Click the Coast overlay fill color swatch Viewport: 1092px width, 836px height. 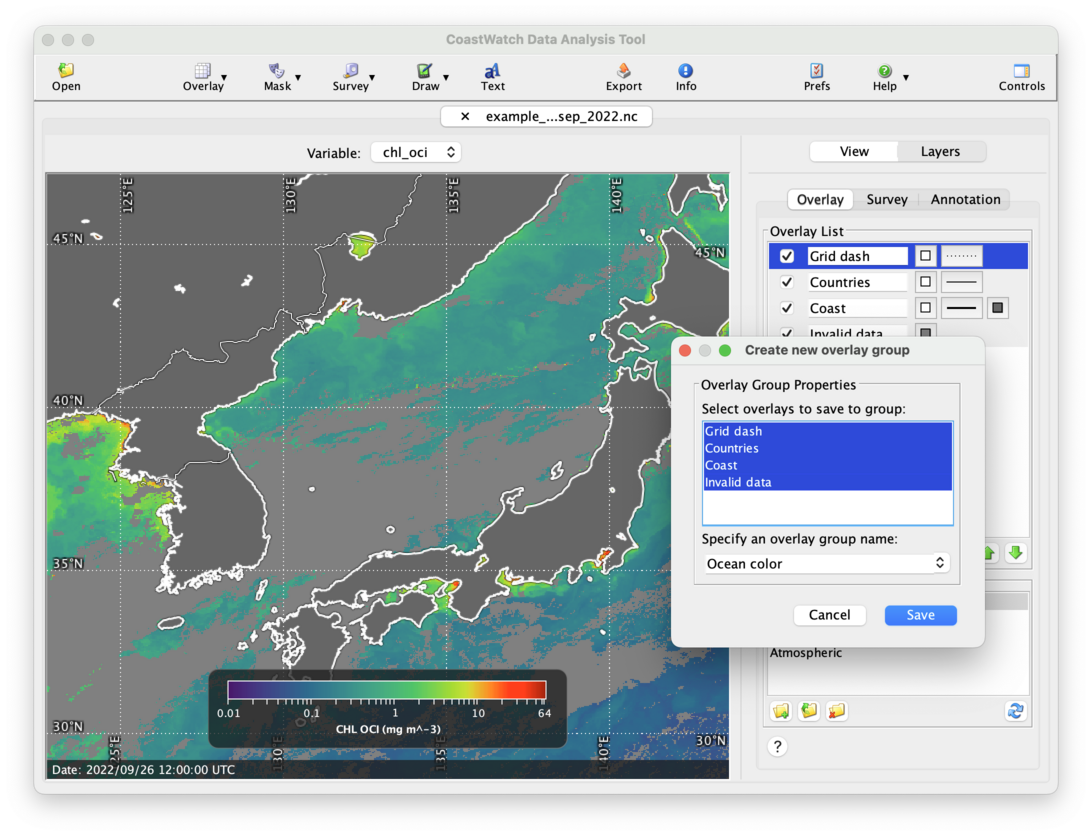997,309
